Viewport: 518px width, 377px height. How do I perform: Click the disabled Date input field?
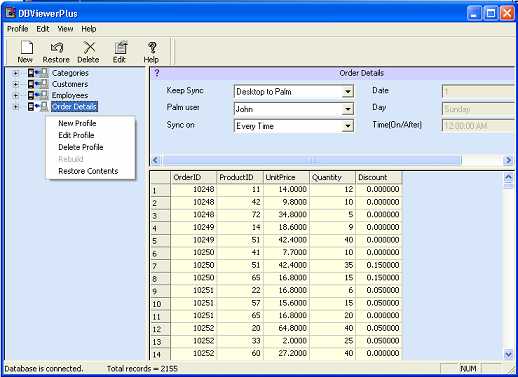(479, 91)
